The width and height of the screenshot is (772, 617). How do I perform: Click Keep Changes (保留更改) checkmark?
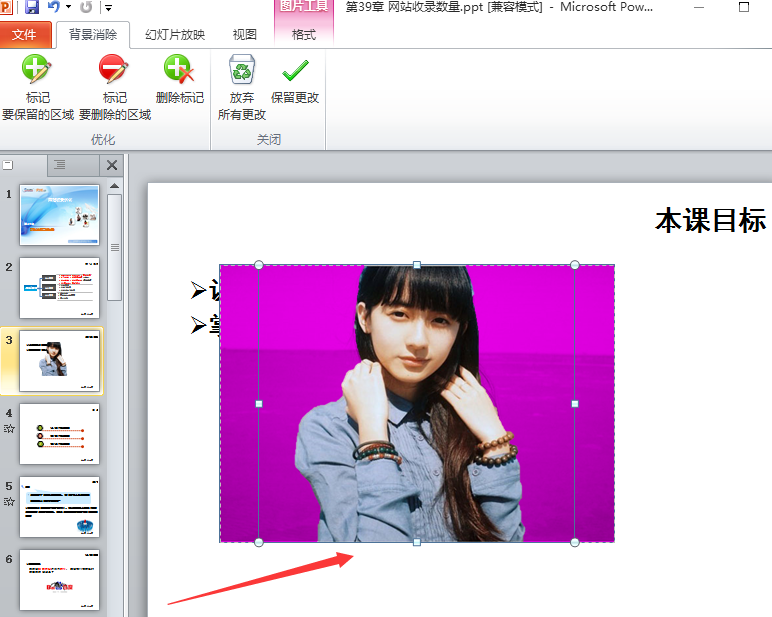[x=295, y=70]
